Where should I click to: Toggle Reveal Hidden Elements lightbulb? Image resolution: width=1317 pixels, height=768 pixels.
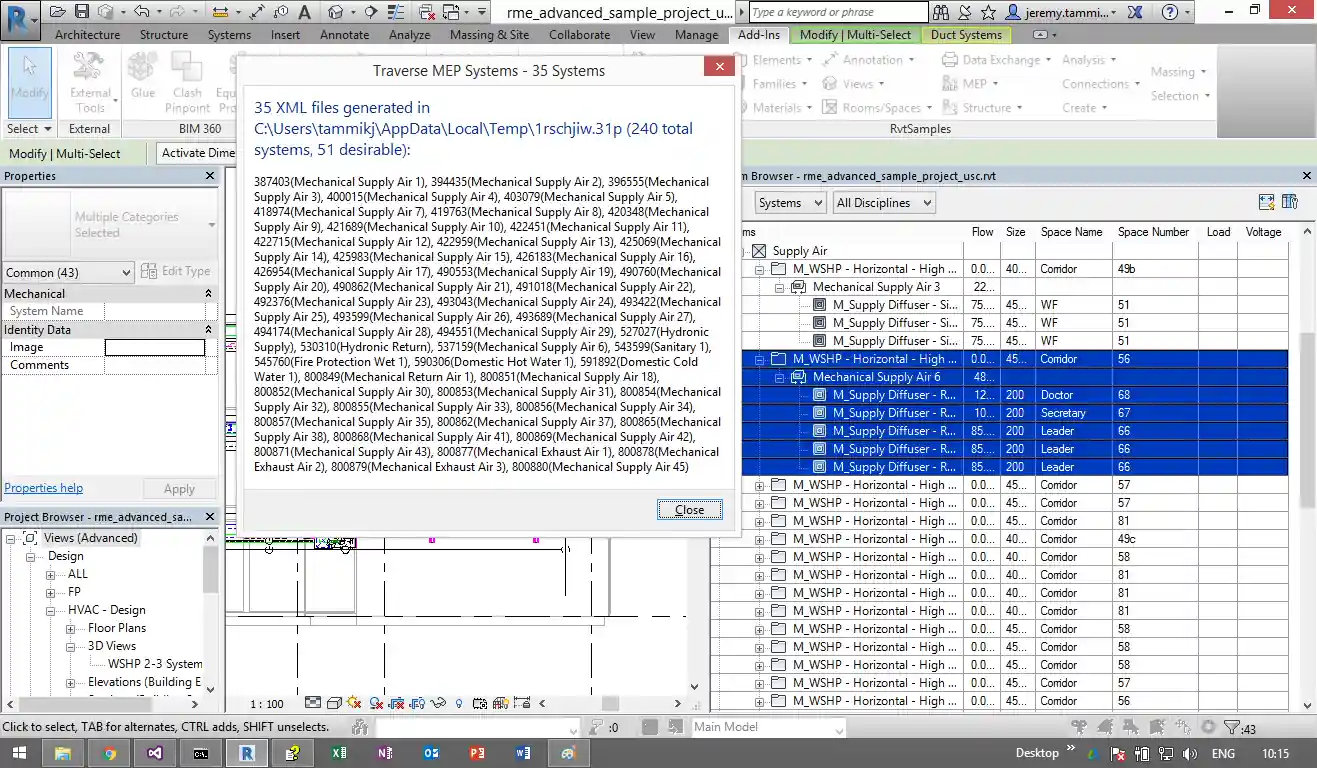point(460,703)
